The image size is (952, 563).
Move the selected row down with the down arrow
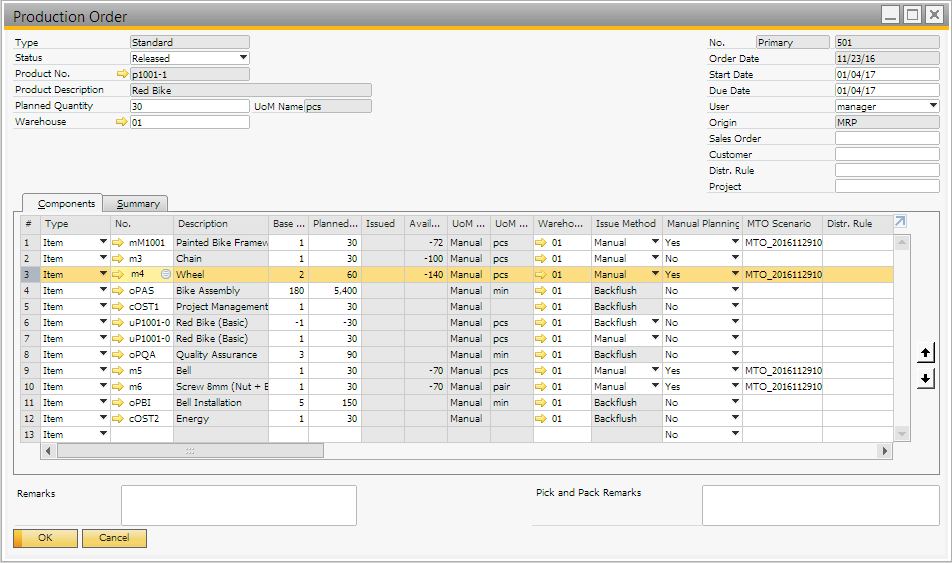(x=925, y=379)
